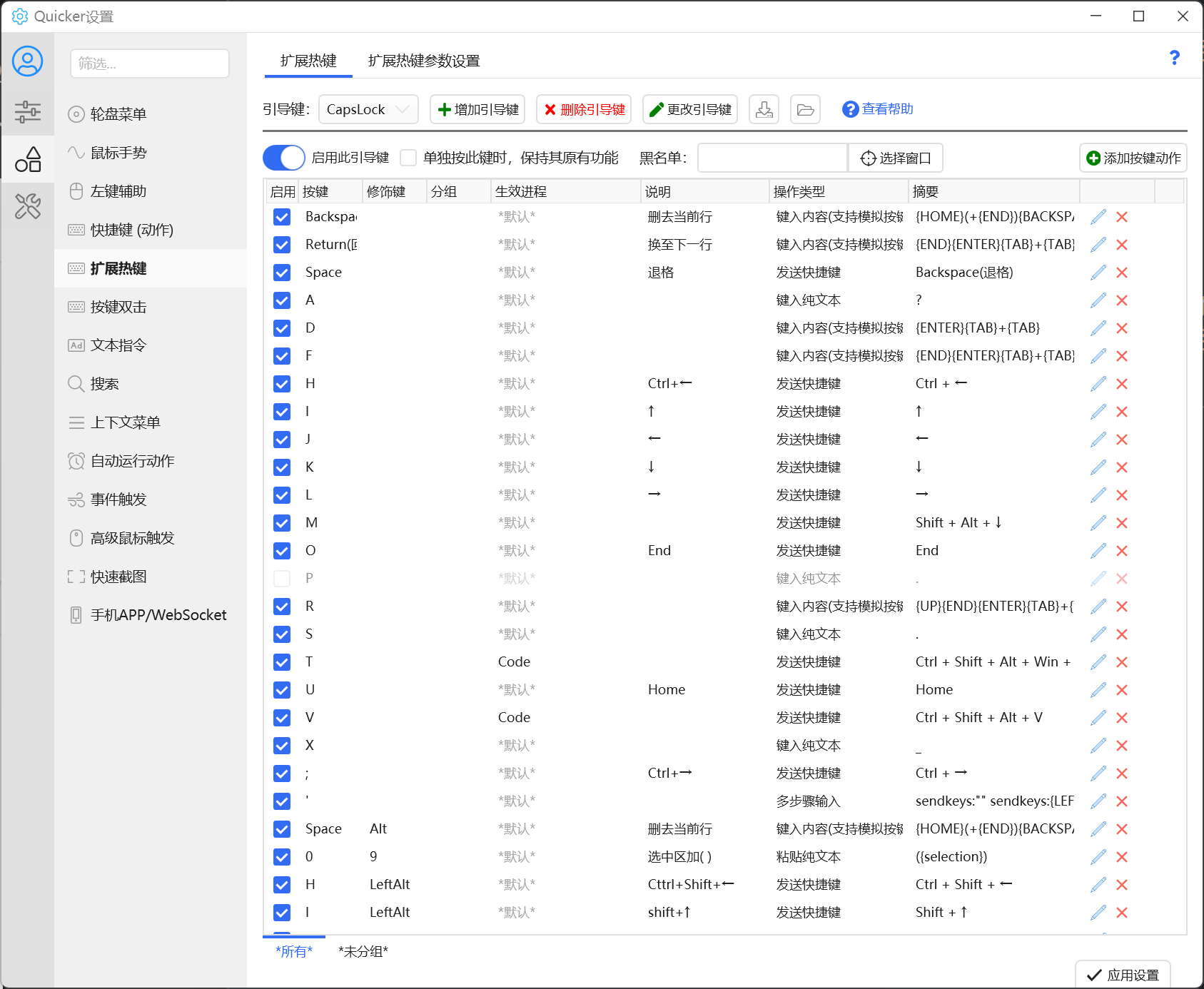Screen dimensions: 1204x989
Task: Delete the key F hotkey row
Action: click(1122, 356)
